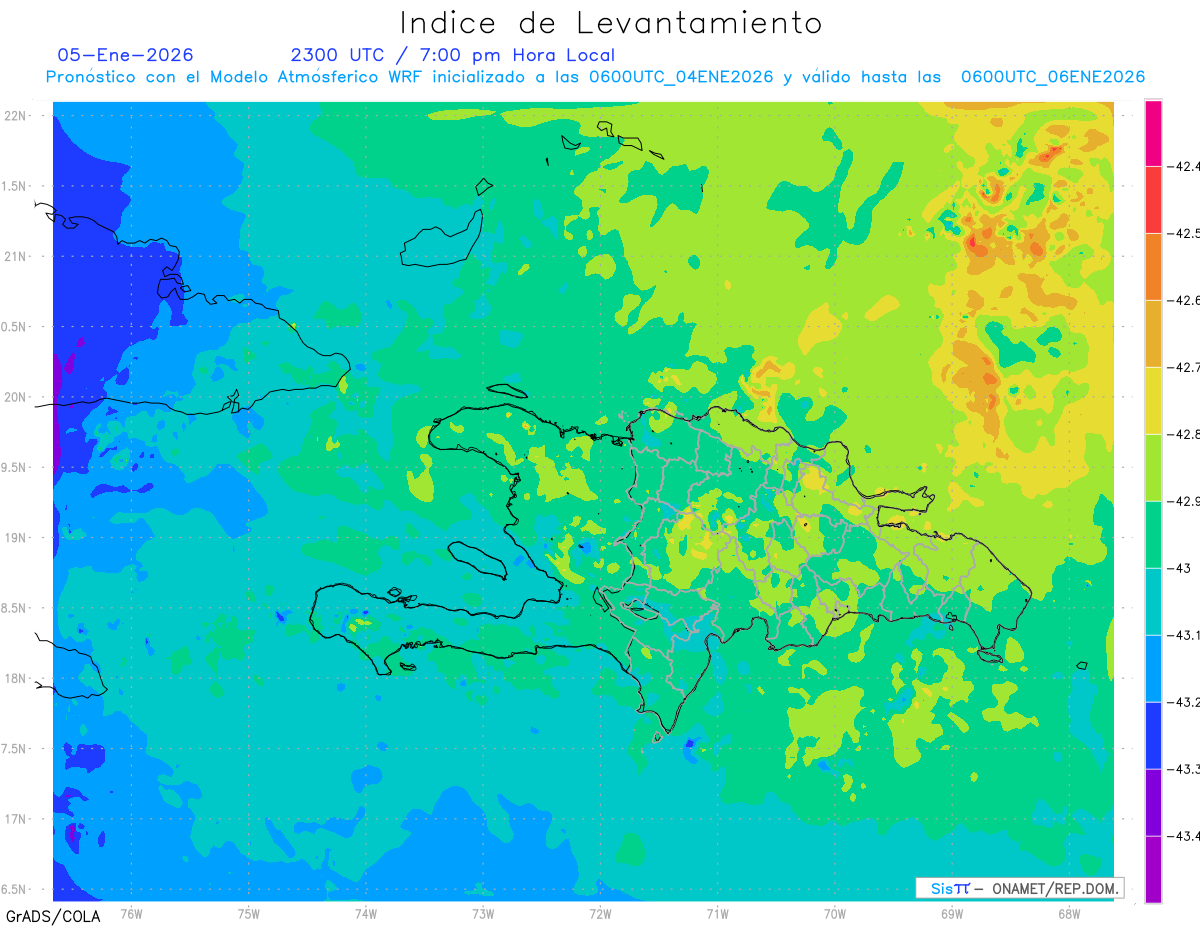Click the '18N' latitude label

pos(16,678)
